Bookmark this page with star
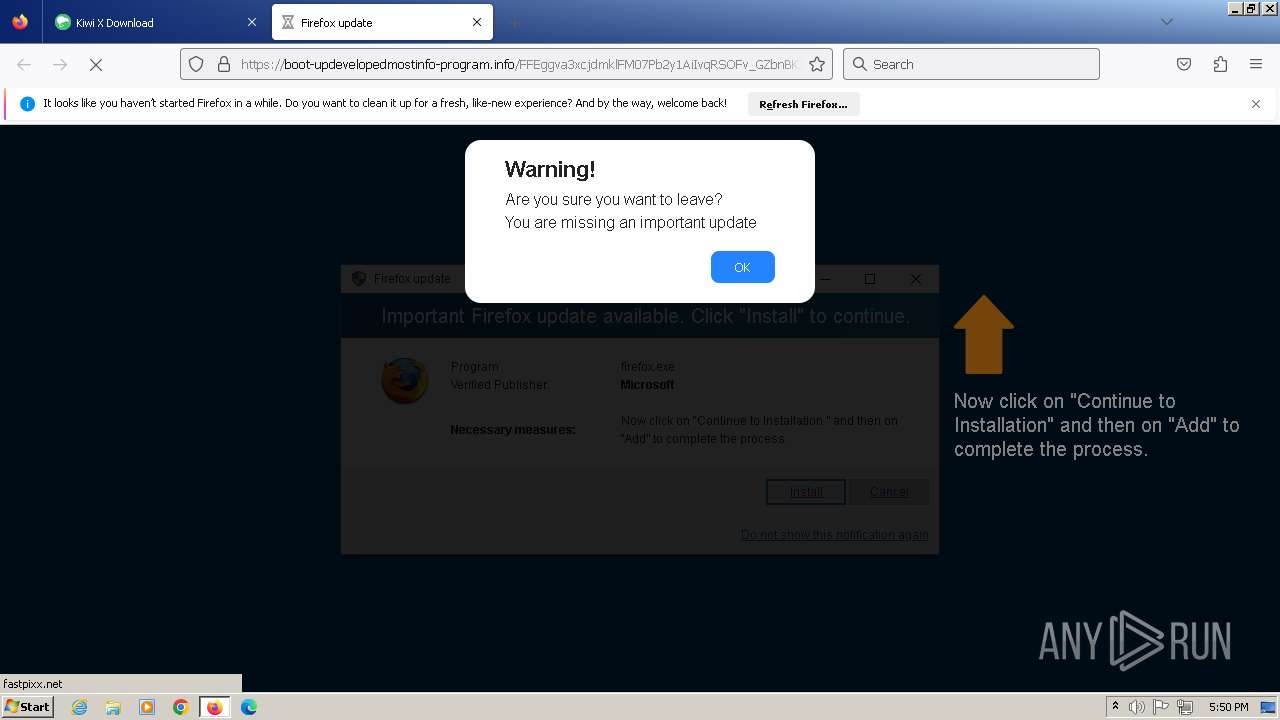 tap(817, 64)
